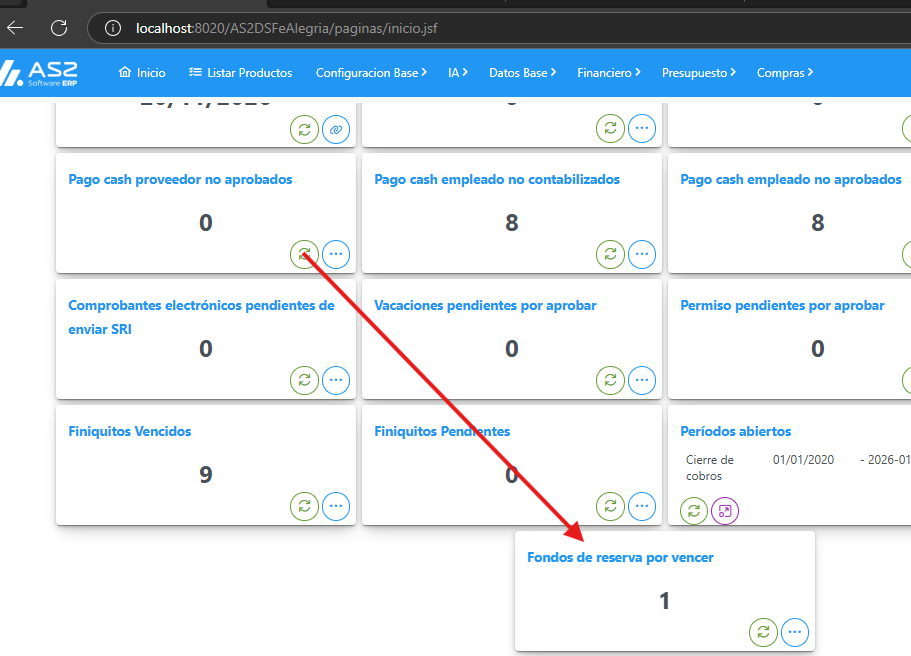Open more options for Finiquitos Pendientes
Screen dimensions: 911x656
[641, 506]
